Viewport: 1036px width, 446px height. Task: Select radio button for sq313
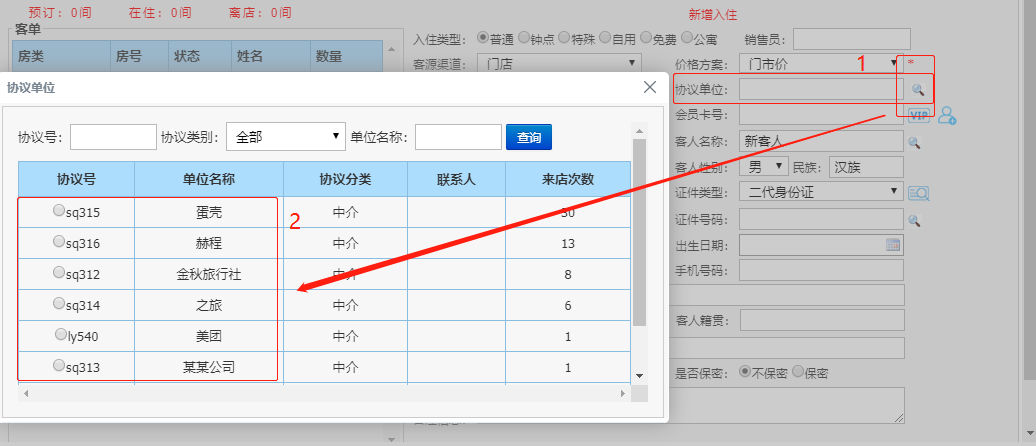58,365
